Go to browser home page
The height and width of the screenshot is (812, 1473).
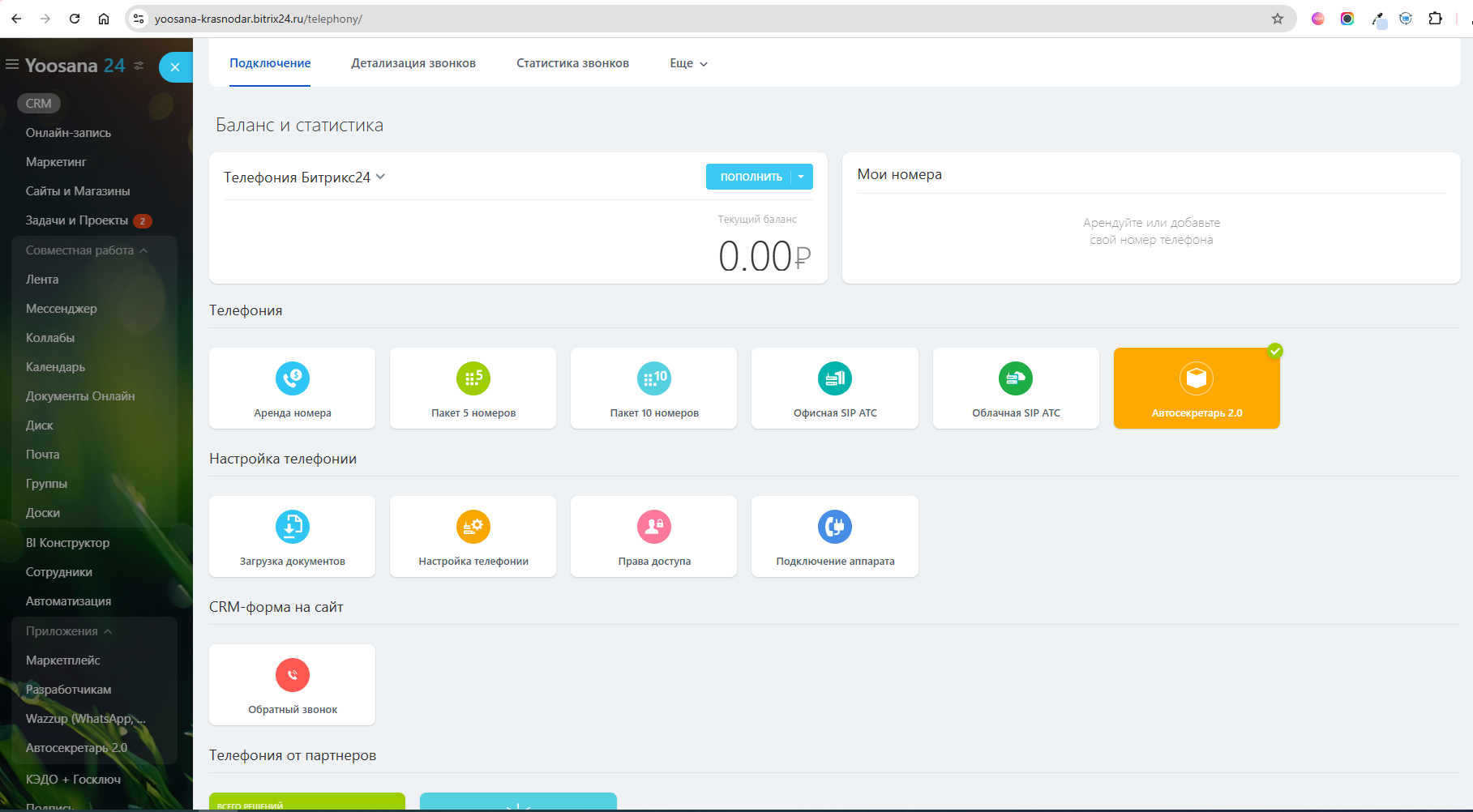[x=104, y=19]
